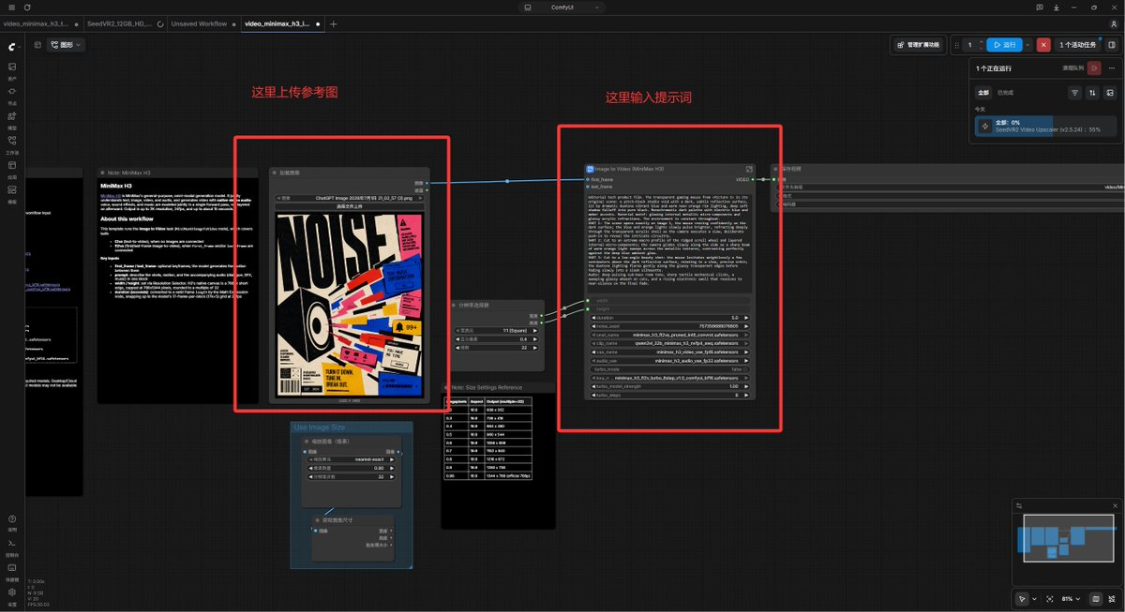1125x612 pixels.
Task: Open the queue panel three-dot menu
Action: pos(1111,68)
